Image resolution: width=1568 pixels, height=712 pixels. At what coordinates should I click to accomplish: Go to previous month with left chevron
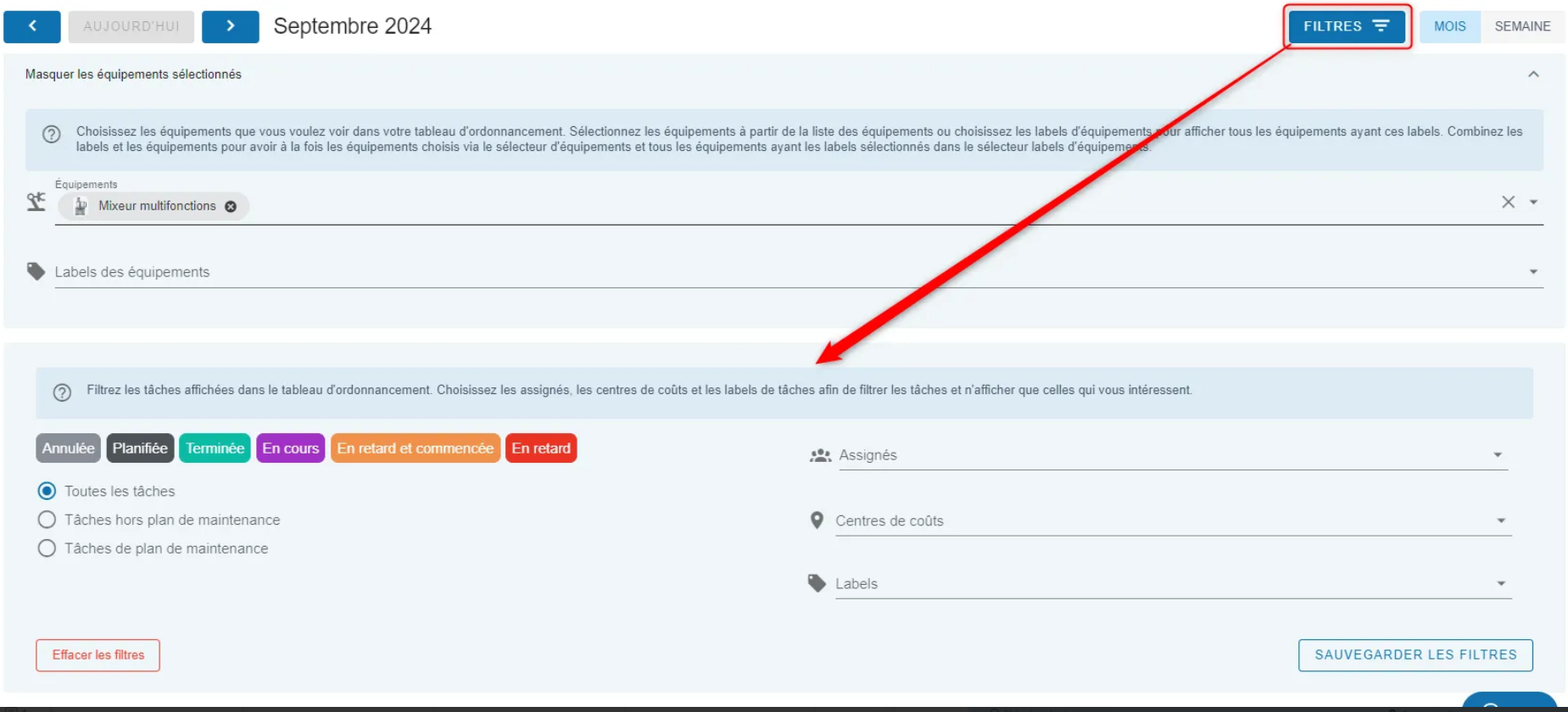pos(32,26)
